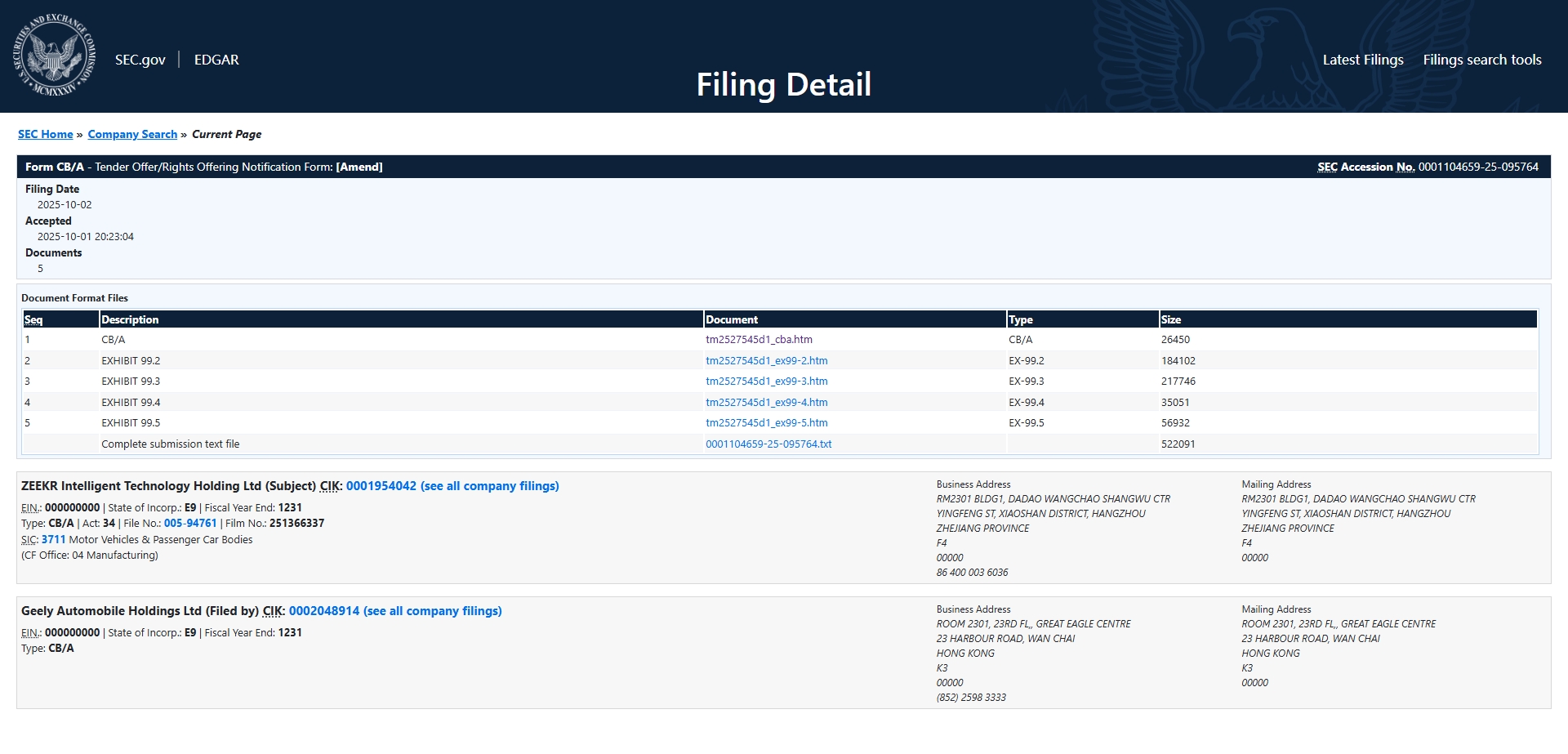
Task: Click the Seq column header
Action: tap(33, 320)
